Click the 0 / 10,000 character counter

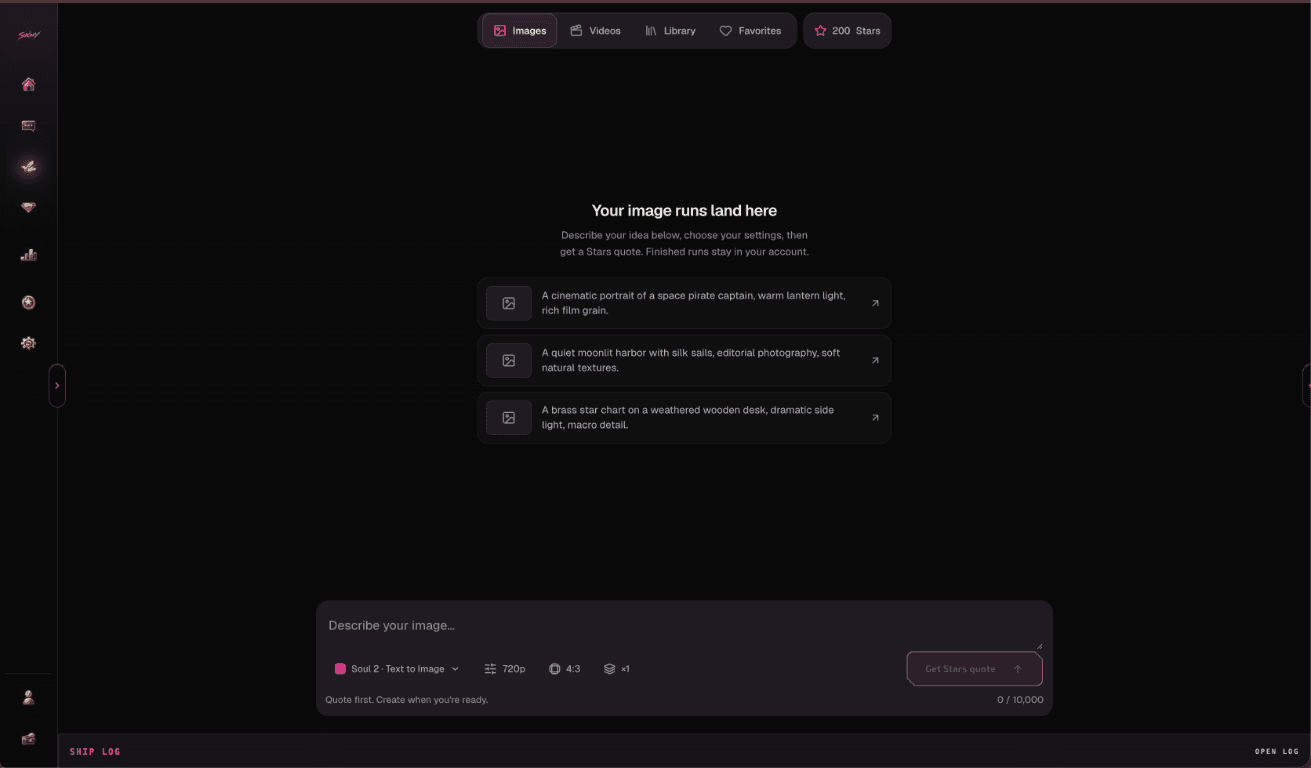tap(1020, 700)
